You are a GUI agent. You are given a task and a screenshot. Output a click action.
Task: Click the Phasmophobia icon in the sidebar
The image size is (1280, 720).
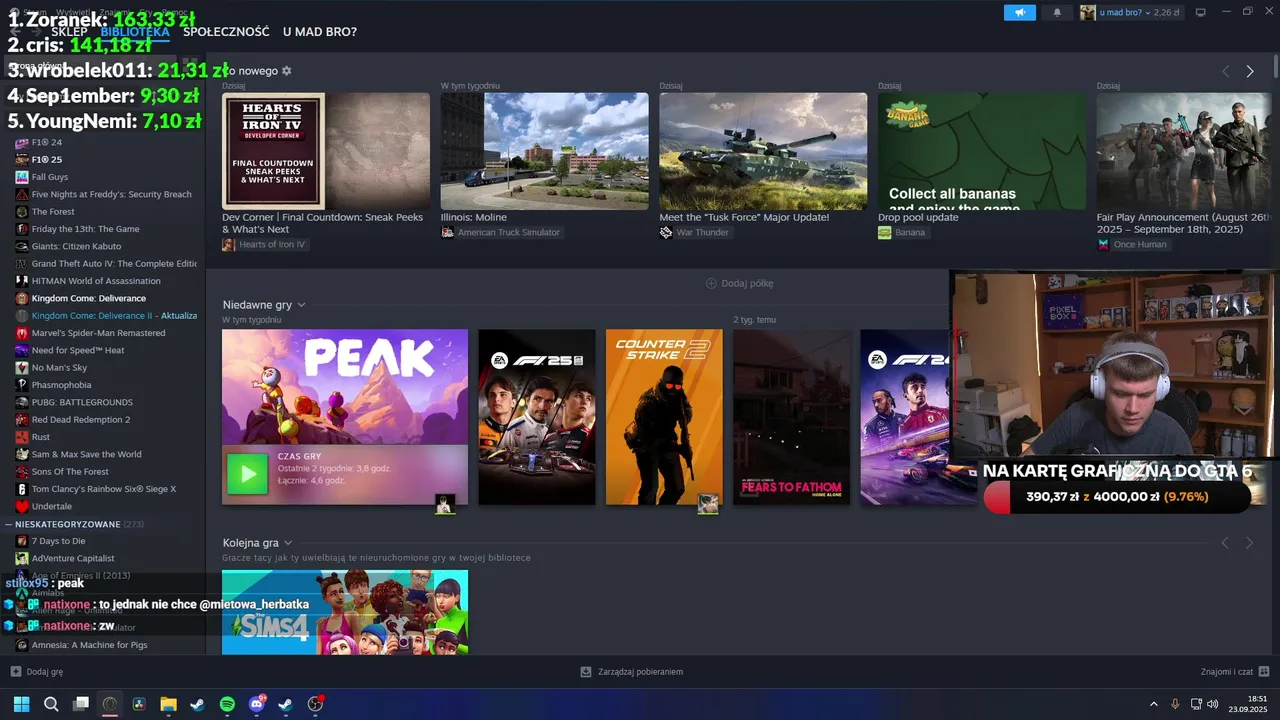click(x=22, y=385)
